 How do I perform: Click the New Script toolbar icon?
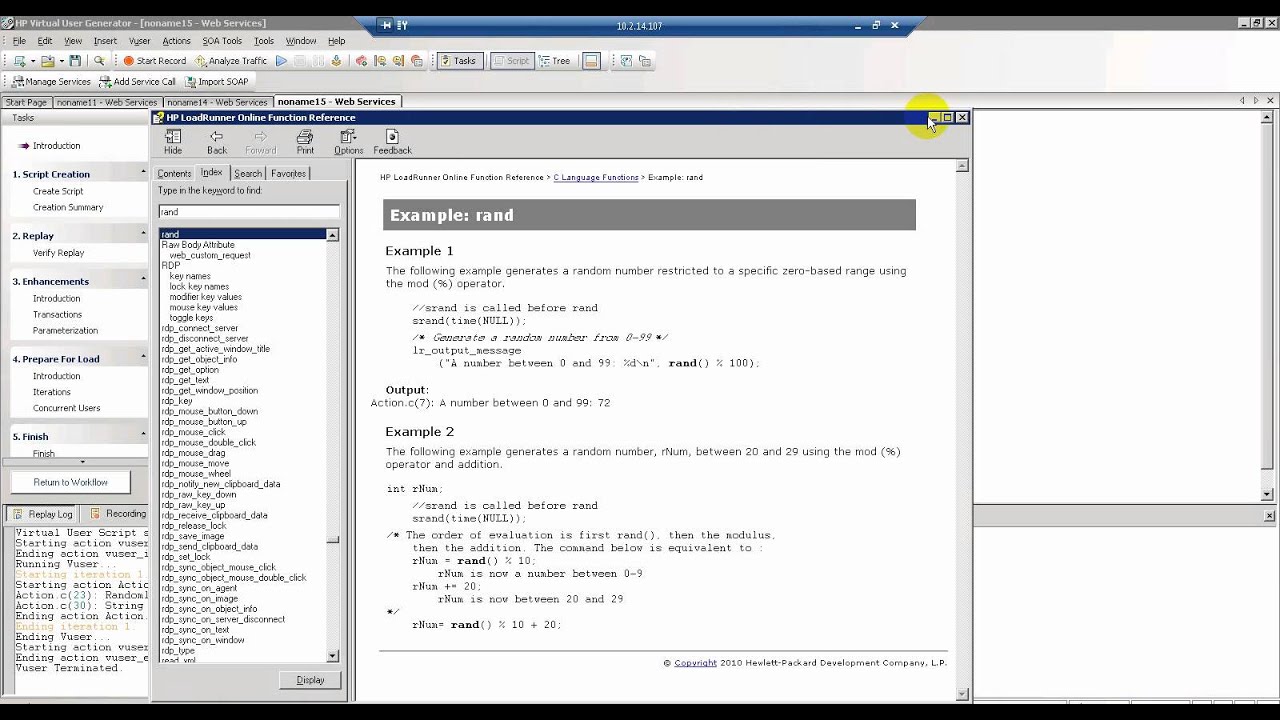point(19,61)
